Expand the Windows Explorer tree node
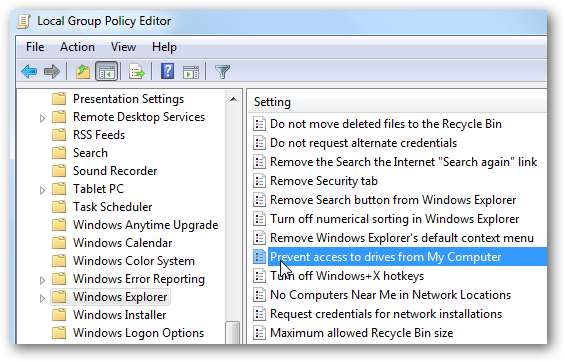Screen dimensions: 565x362 43,298
